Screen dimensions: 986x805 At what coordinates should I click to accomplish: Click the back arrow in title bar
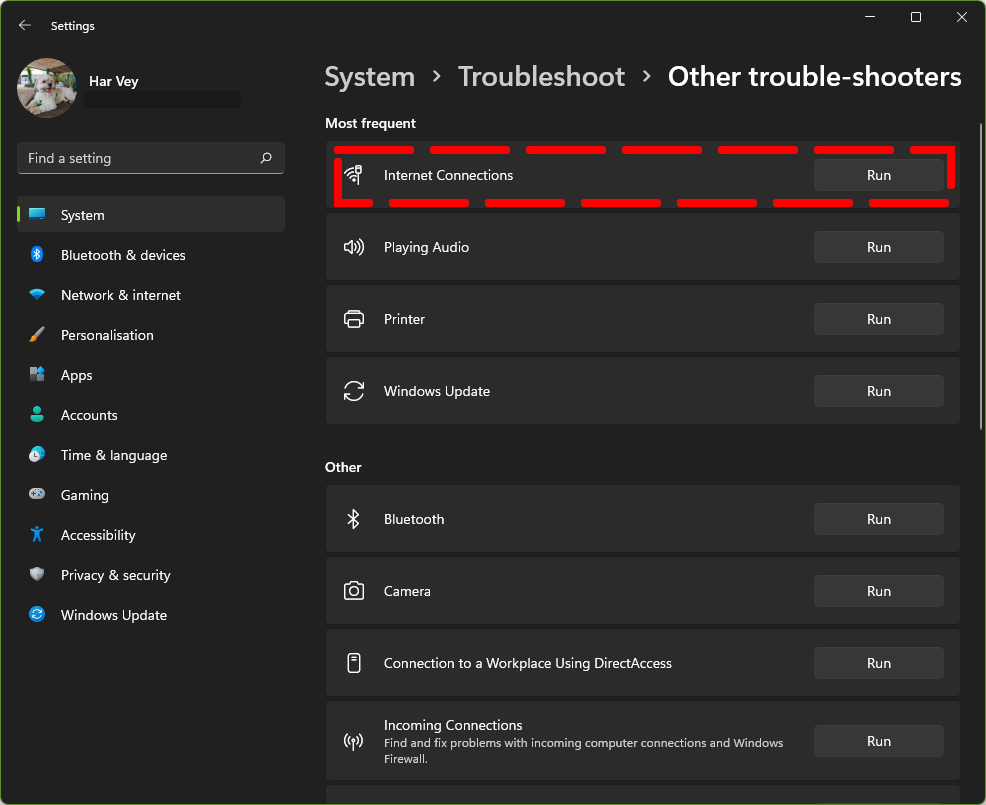[25, 25]
